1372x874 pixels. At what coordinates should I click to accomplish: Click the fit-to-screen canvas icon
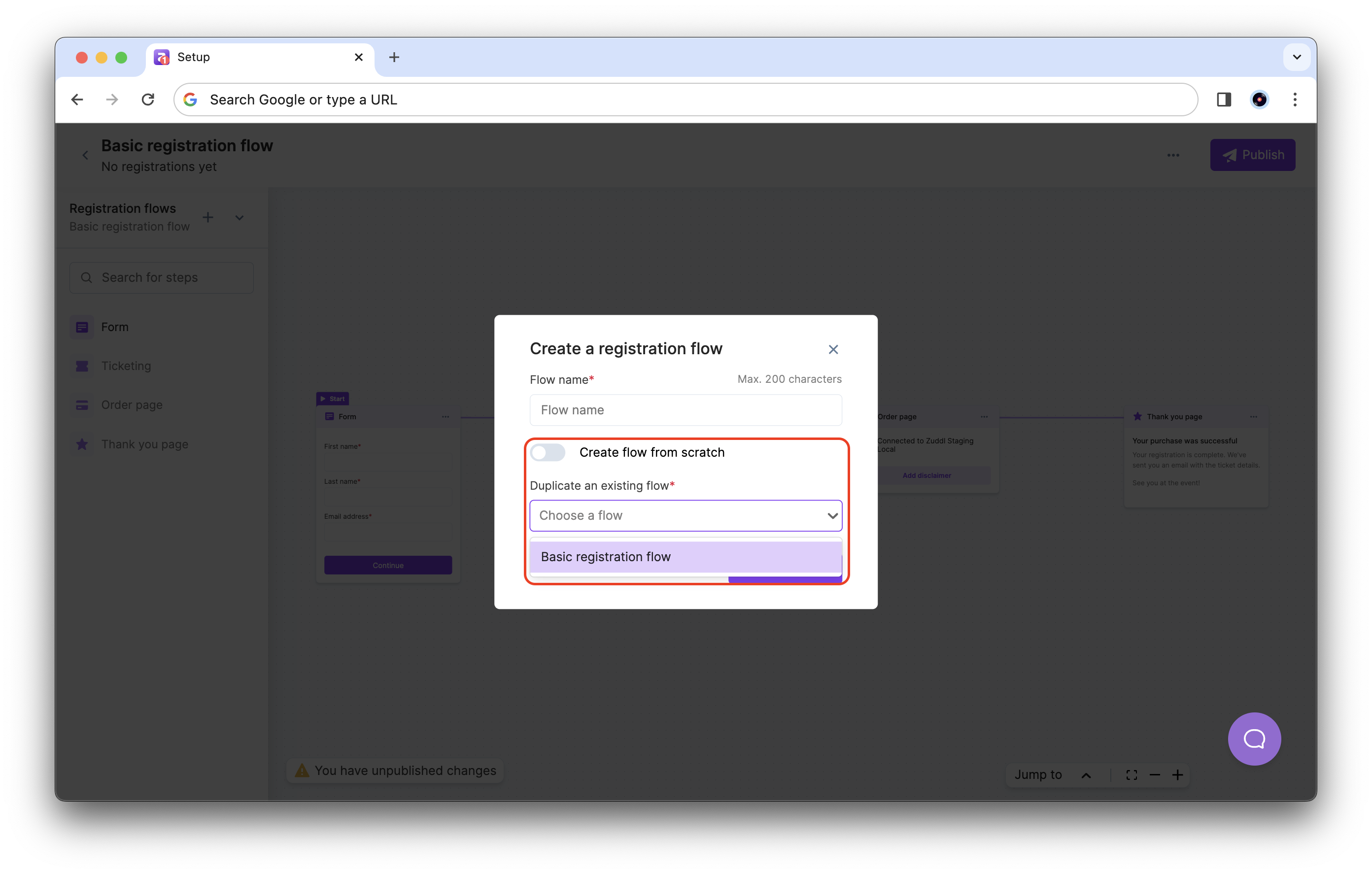pyautogui.click(x=1132, y=775)
